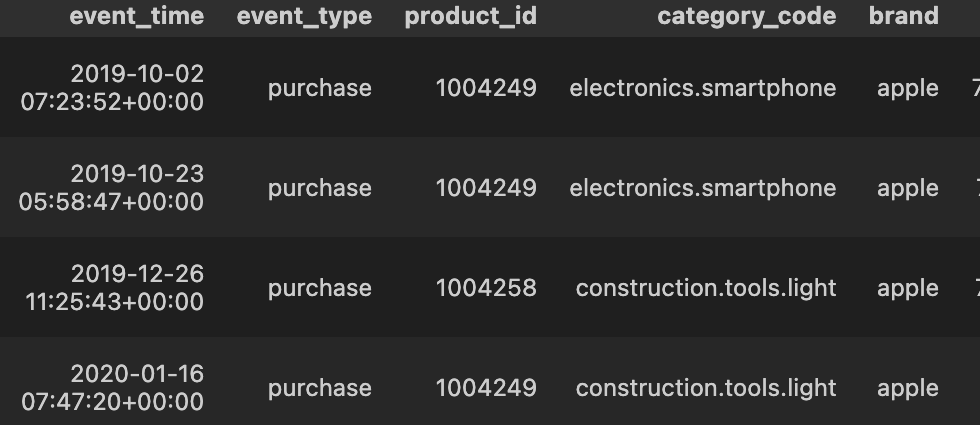Select electronics.smartphone in the 2019-10-23 row

coord(702,188)
